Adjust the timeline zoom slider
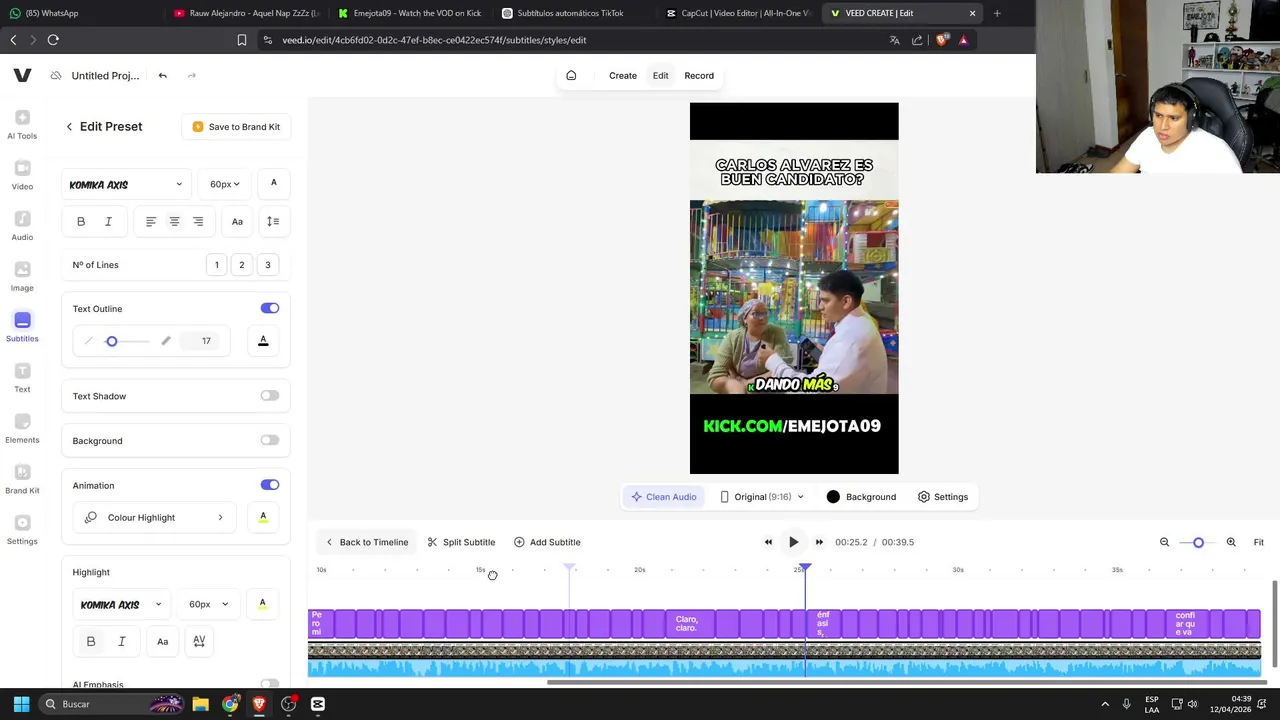 [1198, 542]
